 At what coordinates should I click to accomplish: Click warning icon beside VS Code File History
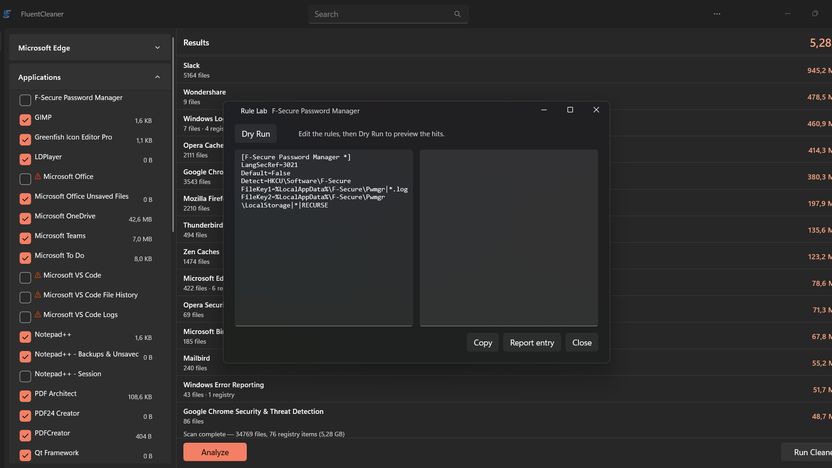[38, 294]
